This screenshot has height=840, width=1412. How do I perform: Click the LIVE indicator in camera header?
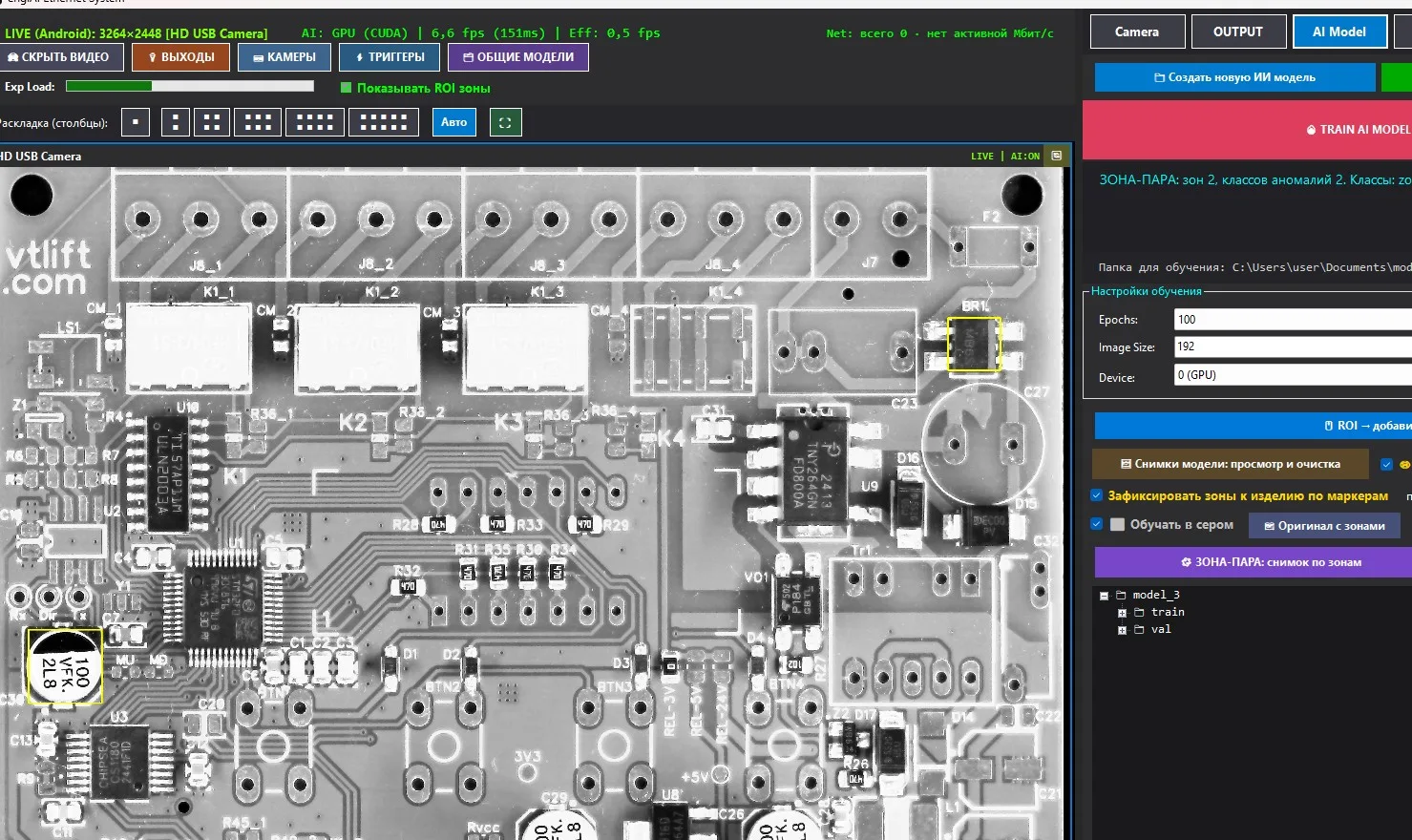coord(982,156)
